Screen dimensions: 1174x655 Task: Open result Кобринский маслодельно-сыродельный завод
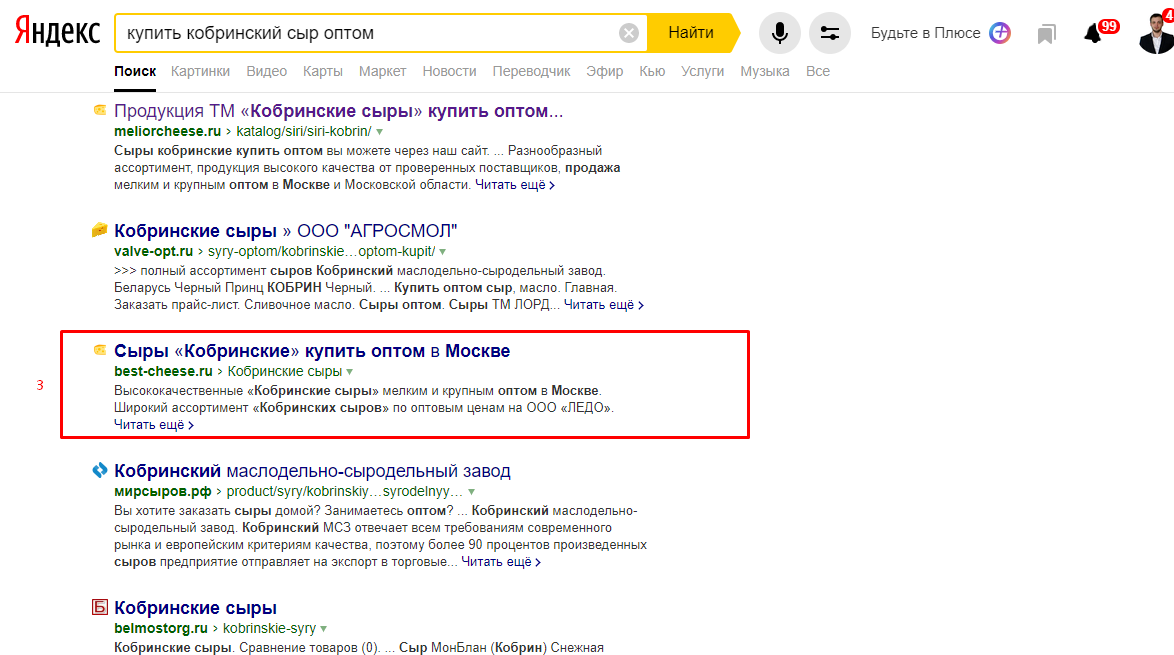pos(312,471)
